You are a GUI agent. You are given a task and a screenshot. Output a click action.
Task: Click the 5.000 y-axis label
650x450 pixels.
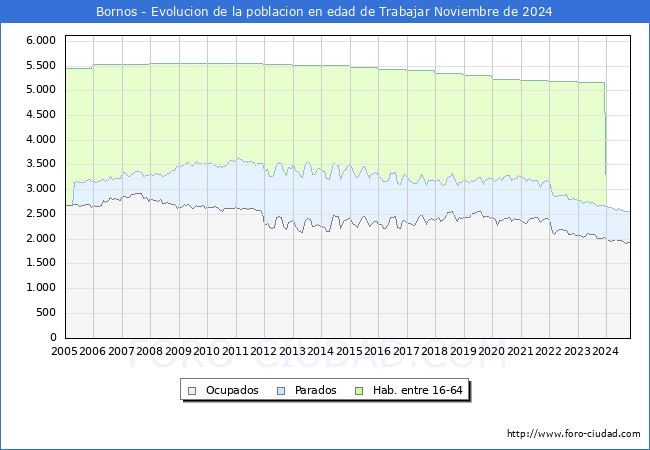41,90
